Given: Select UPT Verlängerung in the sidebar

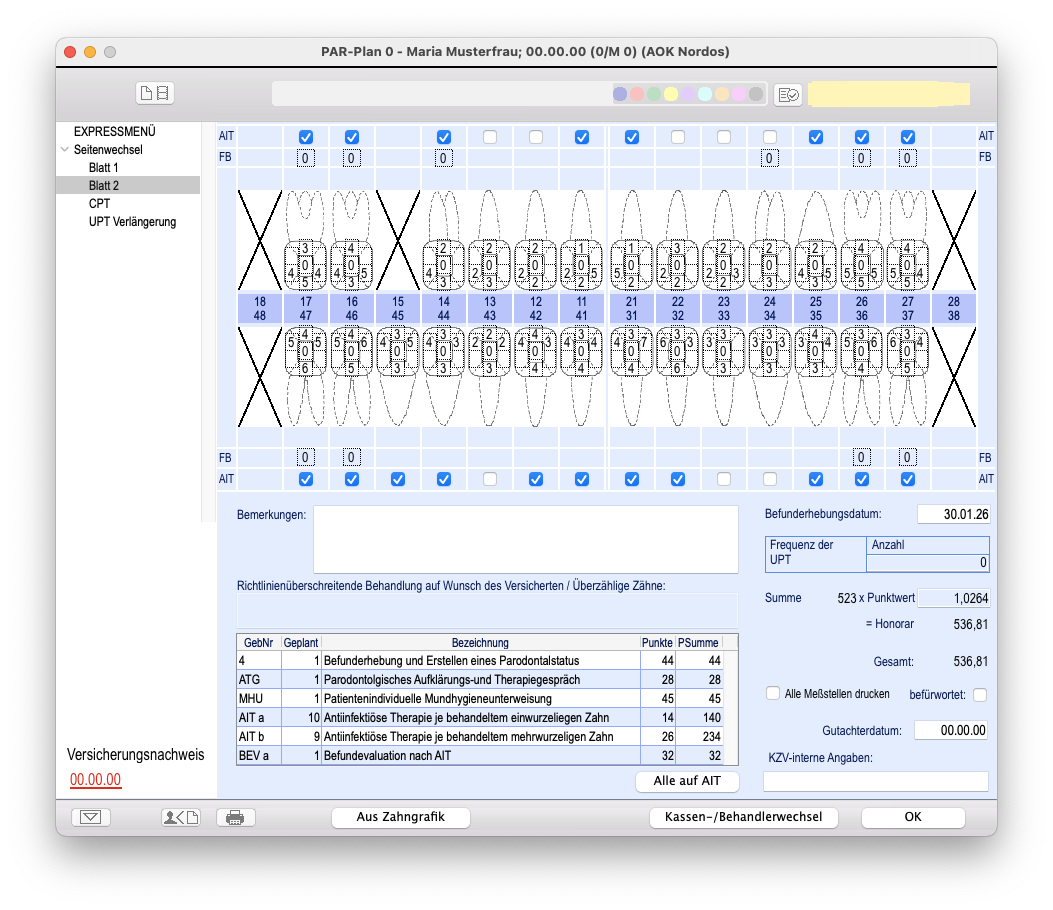Looking at the screenshot, I should coord(132,222).
